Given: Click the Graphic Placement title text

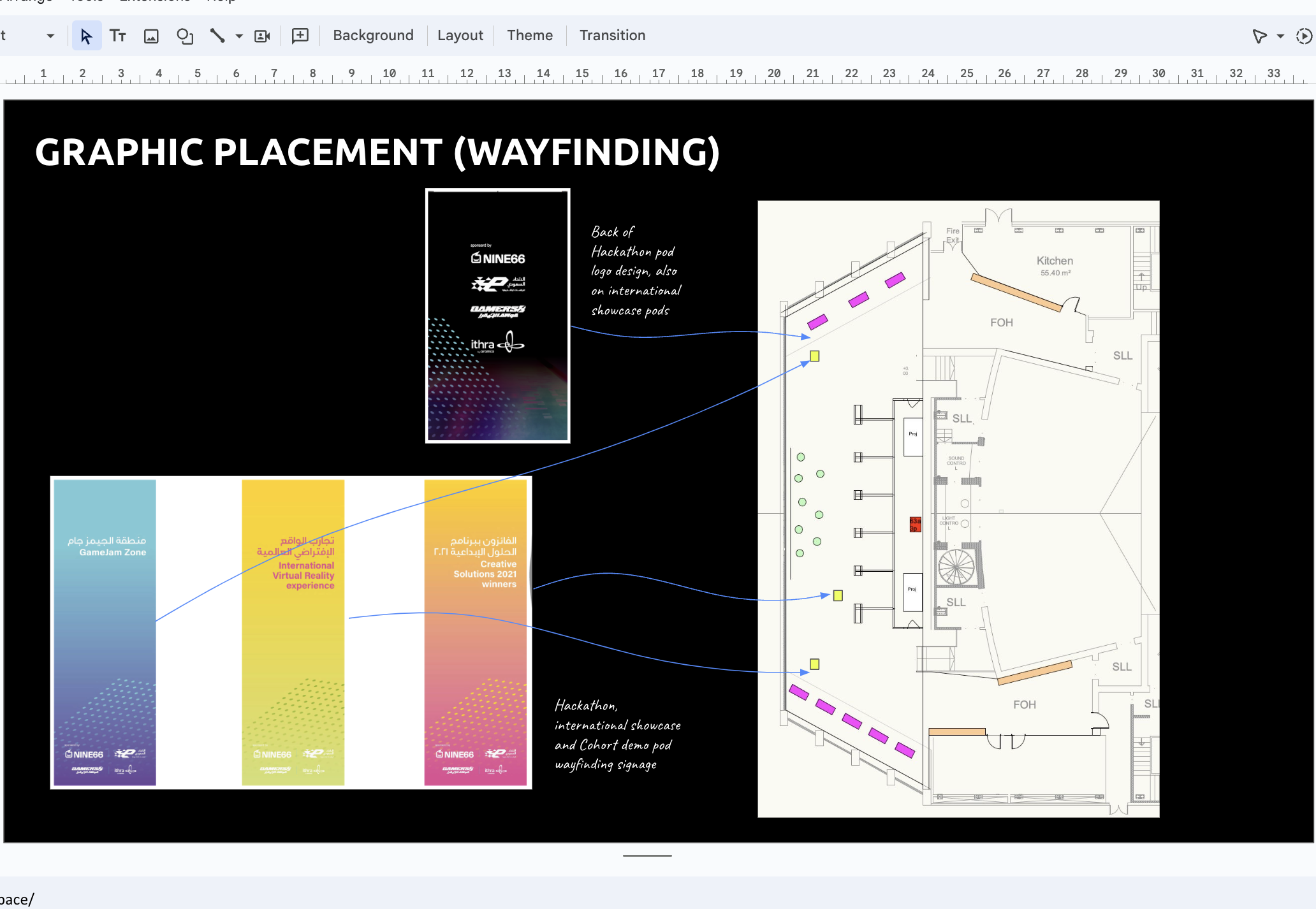Looking at the screenshot, I should tap(377, 152).
